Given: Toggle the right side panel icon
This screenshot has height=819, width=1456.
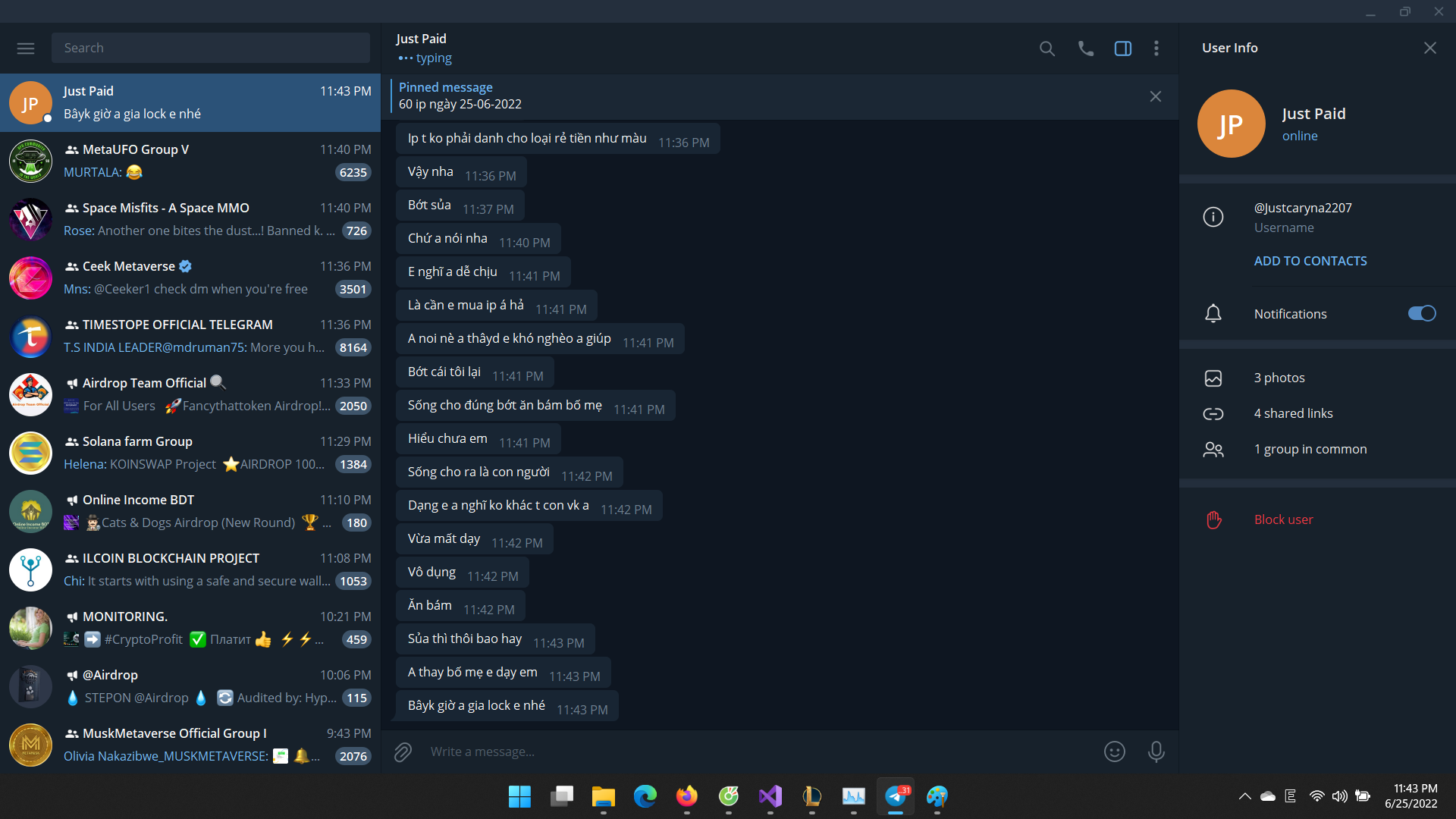Looking at the screenshot, I should [x=1122, y=49].
